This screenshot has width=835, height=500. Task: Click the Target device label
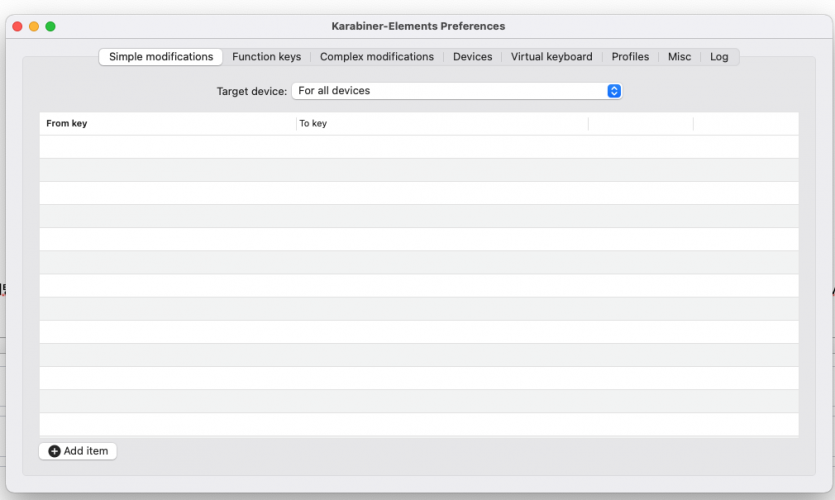click(251, 91)
